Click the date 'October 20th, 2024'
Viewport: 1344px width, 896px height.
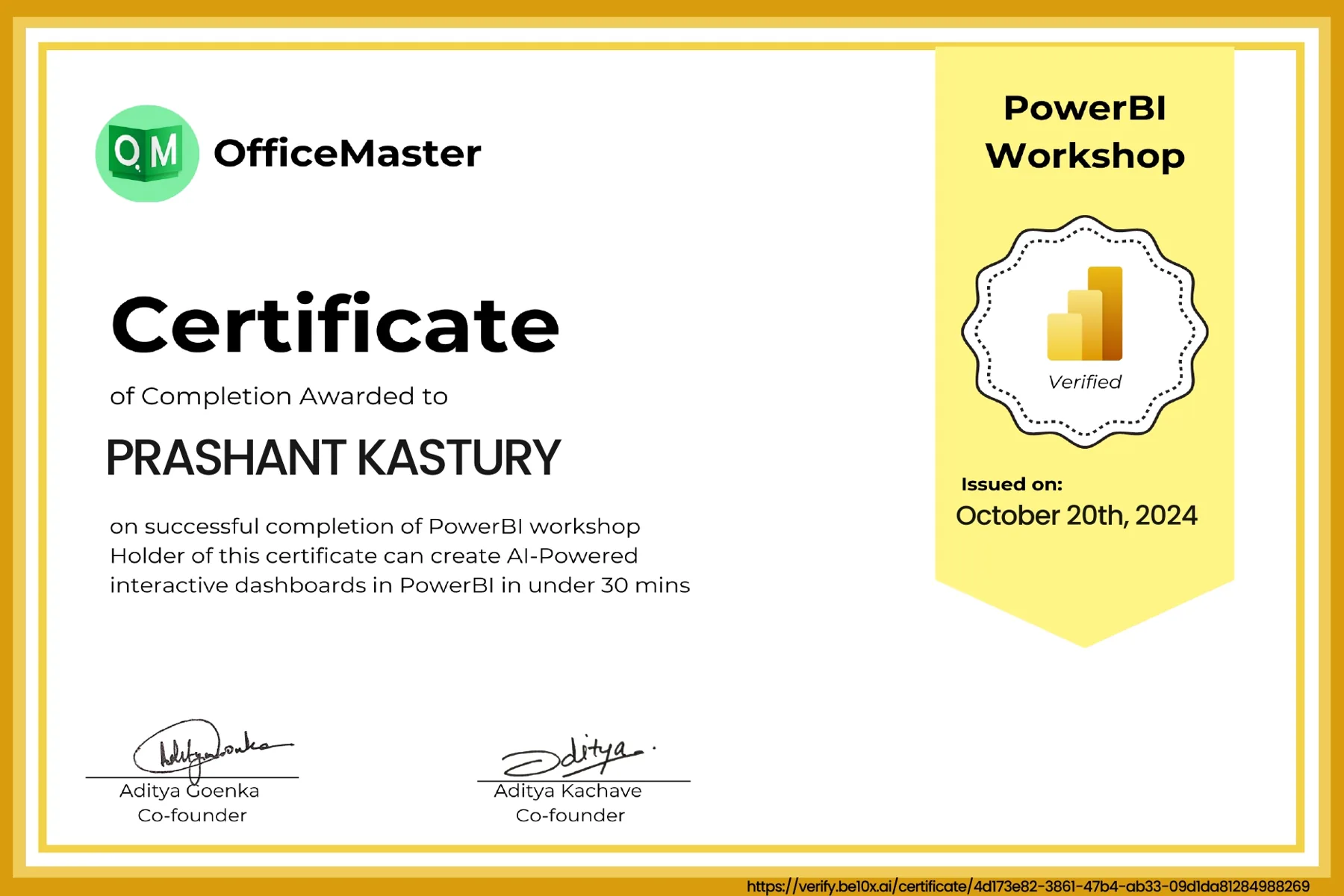1077,516
